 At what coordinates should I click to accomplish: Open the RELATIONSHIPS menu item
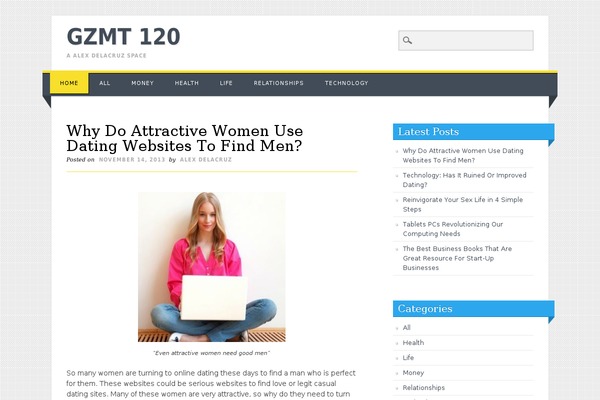[279, 83]
